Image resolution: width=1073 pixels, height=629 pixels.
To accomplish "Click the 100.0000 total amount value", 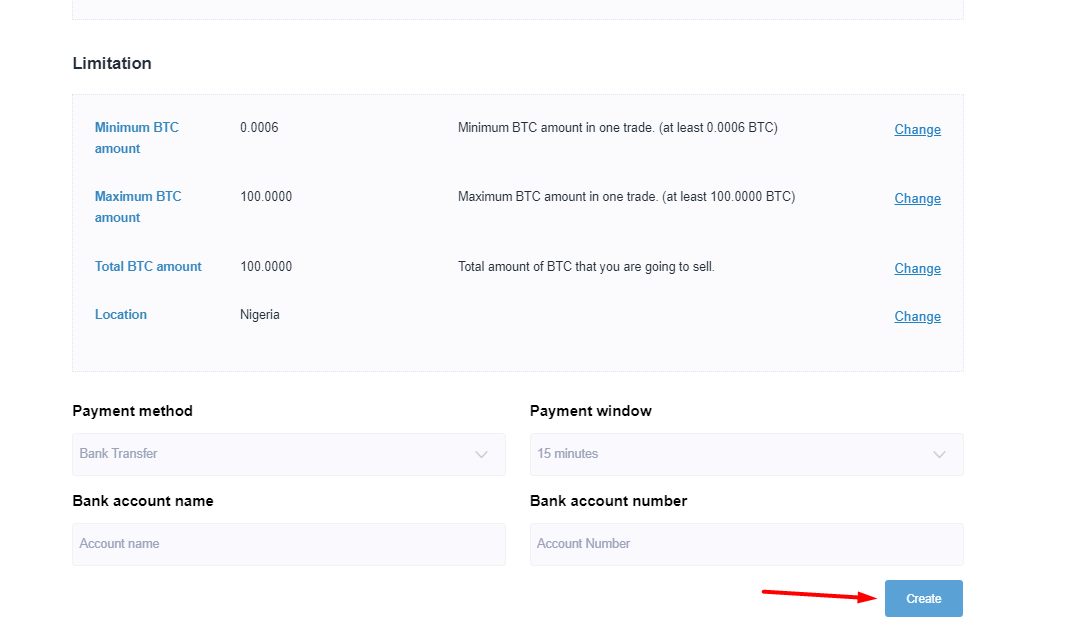I will [266, 267].
